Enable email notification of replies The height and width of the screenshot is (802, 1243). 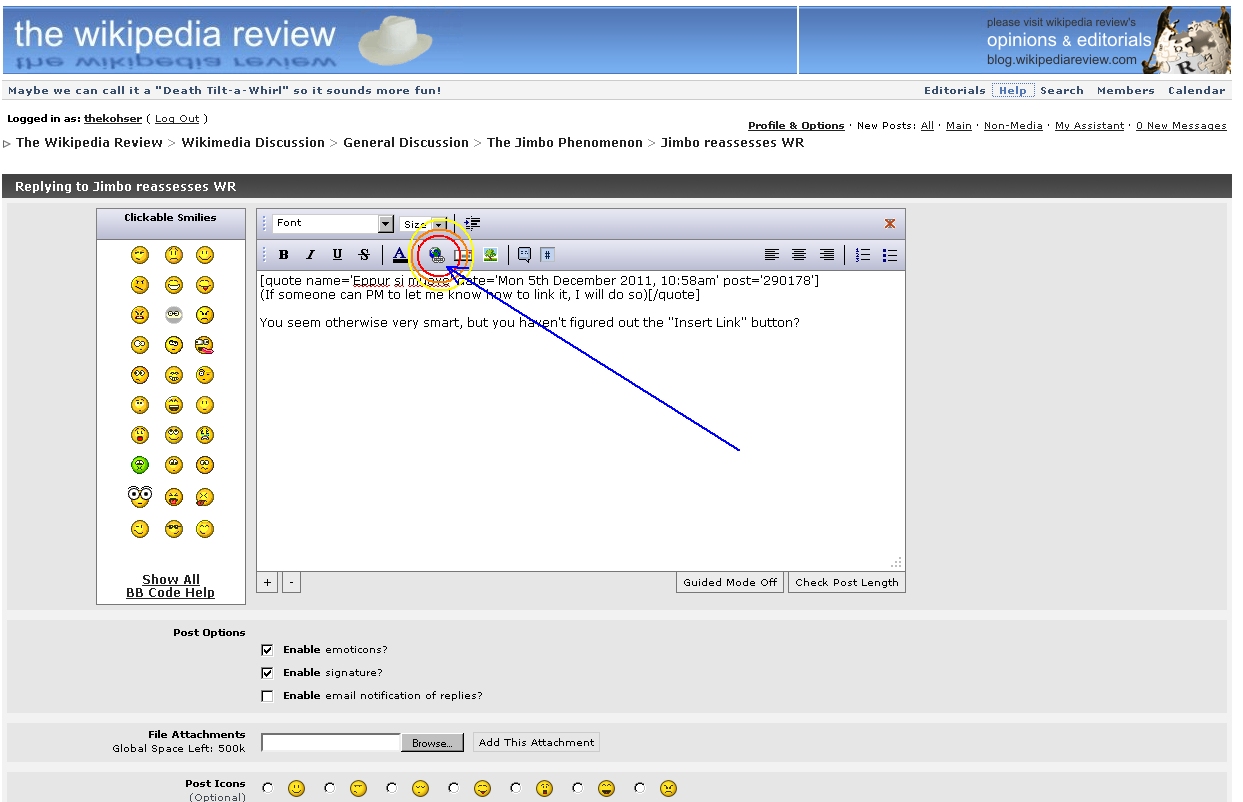pyautogui.click(x=267, y=696)
